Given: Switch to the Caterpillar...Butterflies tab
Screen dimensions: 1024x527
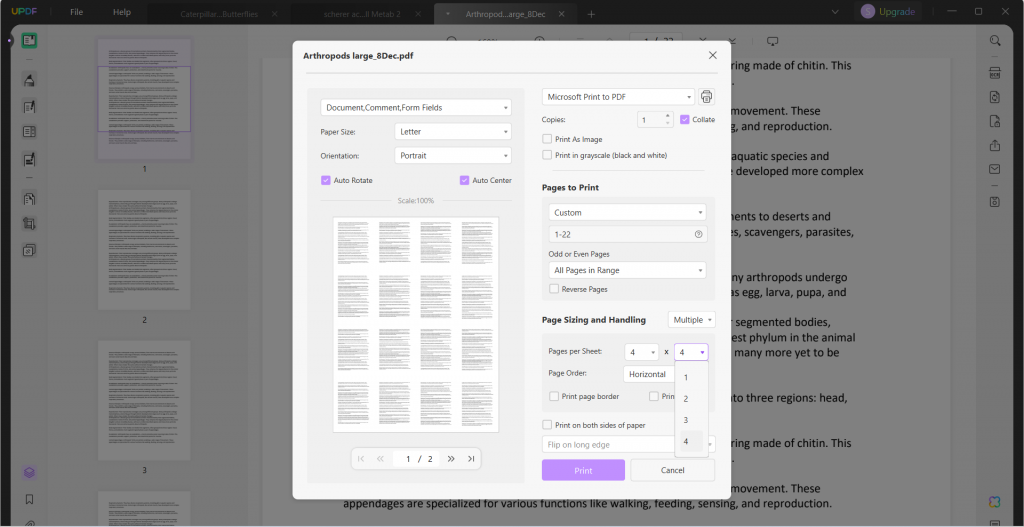Looking at the screenshot, I should pyautogui.click(x=218, y=13).
